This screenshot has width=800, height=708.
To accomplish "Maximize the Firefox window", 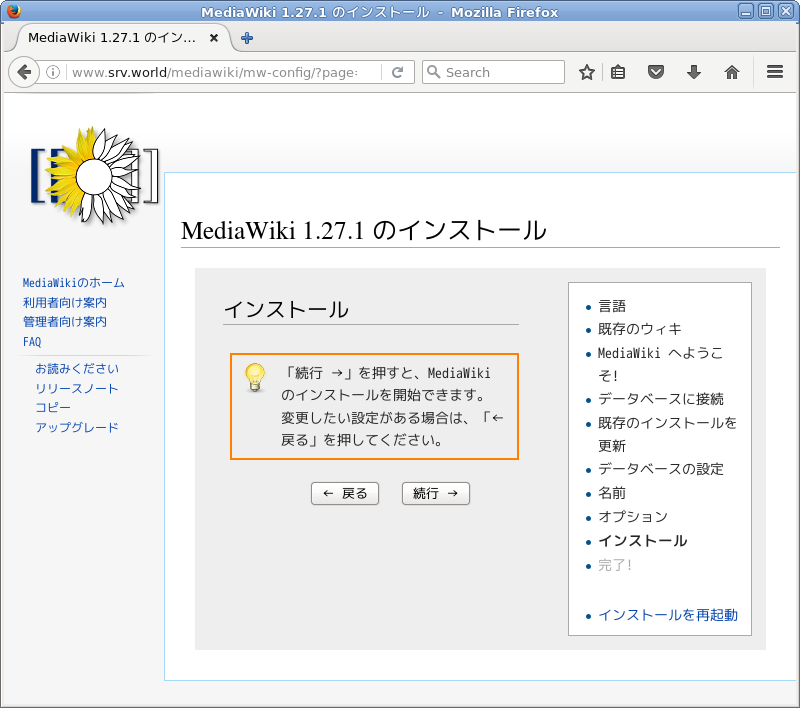I will click(x=765, y=11).
